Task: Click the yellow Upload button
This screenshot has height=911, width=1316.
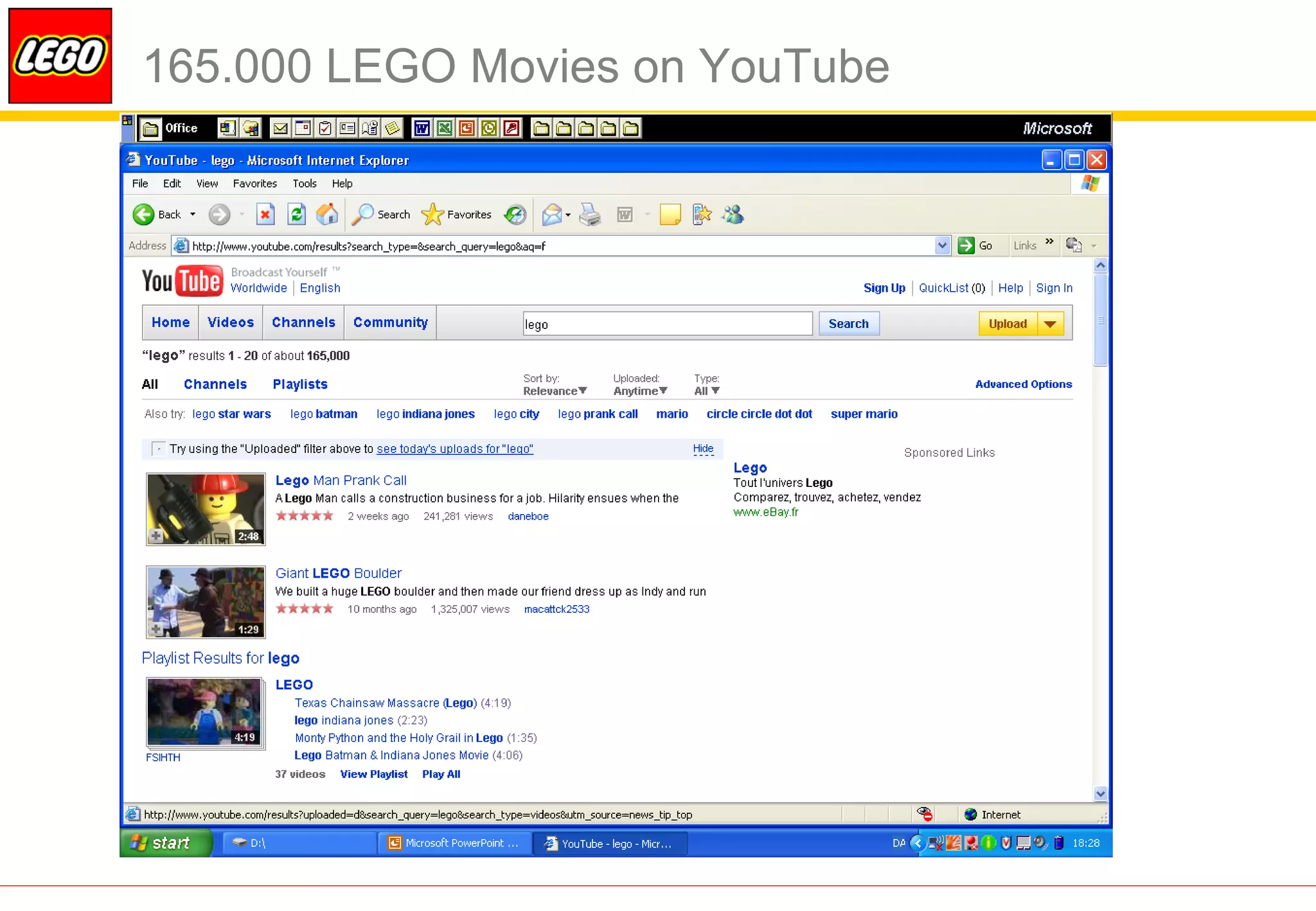Action: pos(1008,324)
